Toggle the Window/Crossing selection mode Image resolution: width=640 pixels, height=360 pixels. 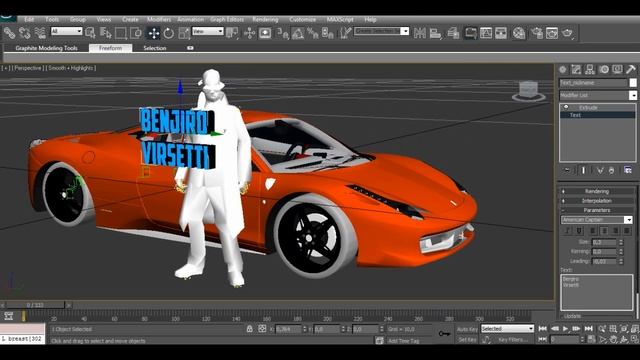tap(136, 33)
